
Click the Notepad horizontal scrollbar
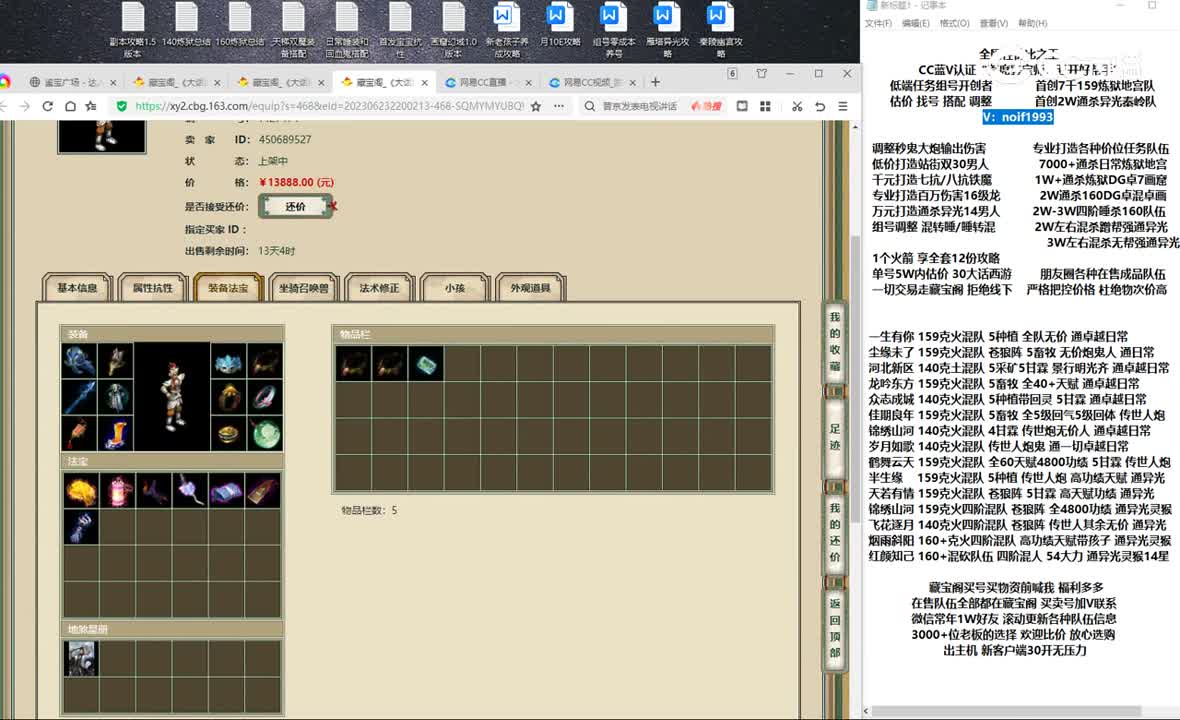tap(1005, 711)
